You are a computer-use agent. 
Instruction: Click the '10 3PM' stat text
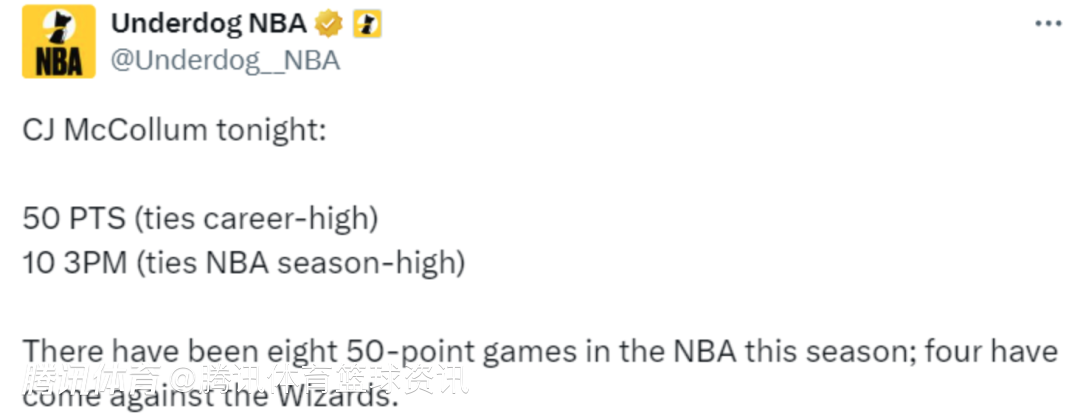point(75,263)
